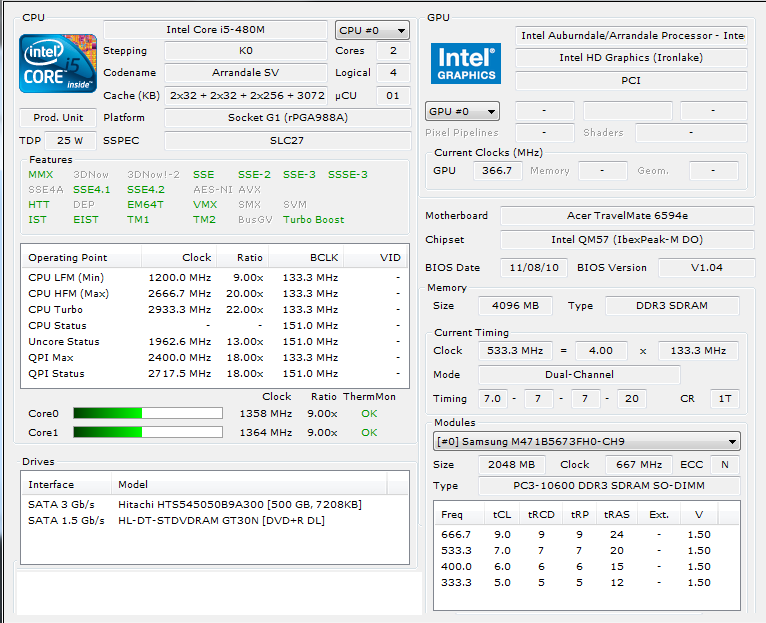Viewport: 766px width, 623px height.
Task: Select the CPU LFM (Min) row
Action: [214, 278]
